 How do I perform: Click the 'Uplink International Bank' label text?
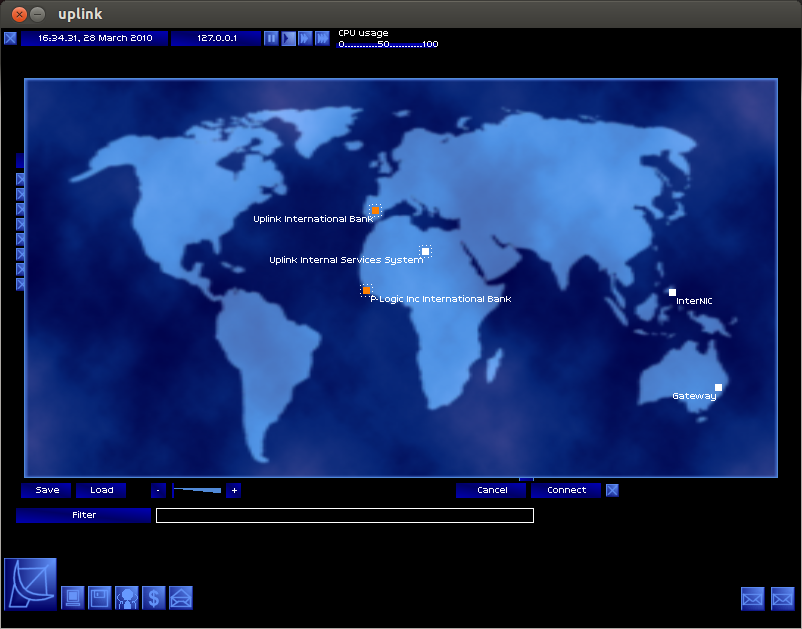tap(313, 219)
